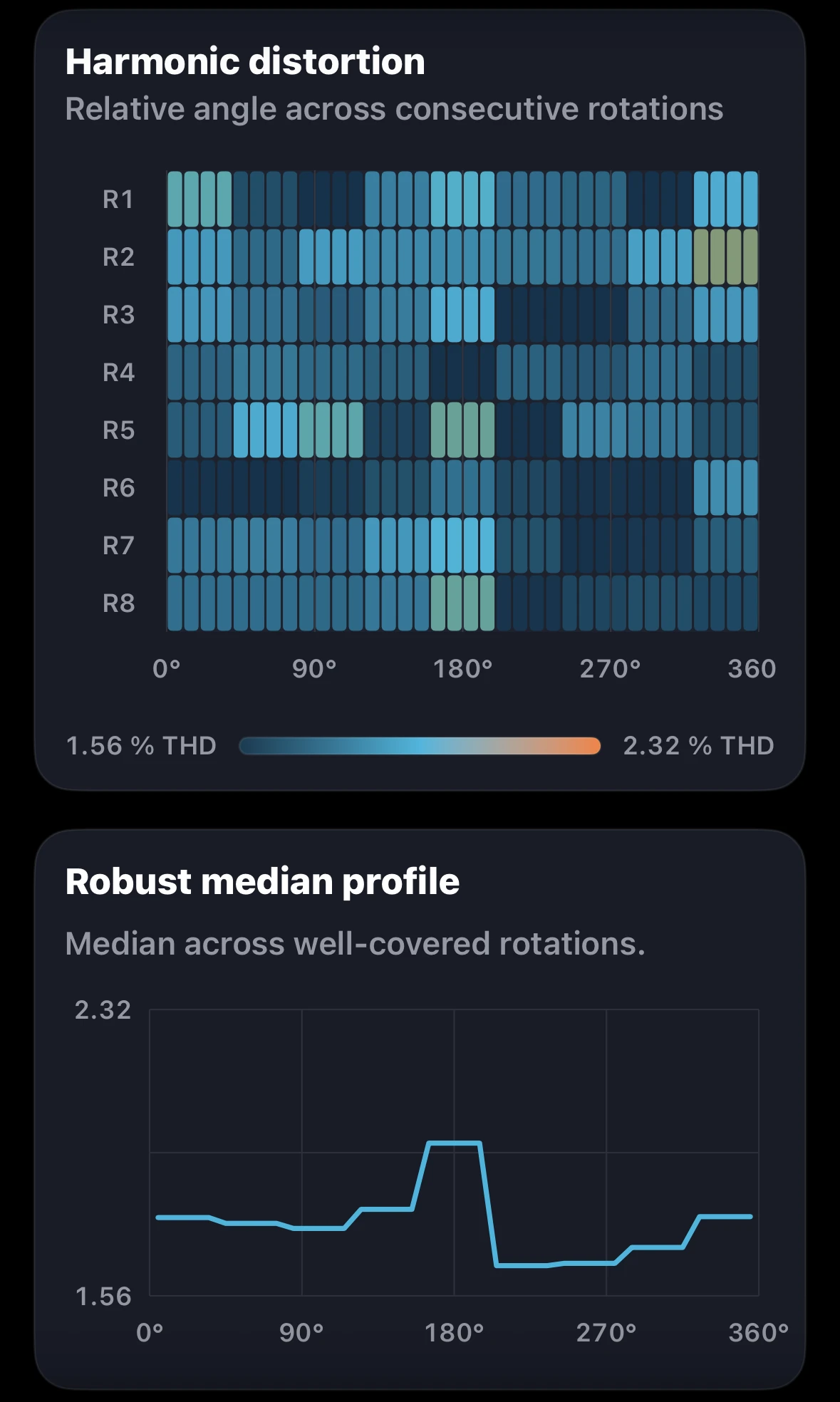Tap Median across well-covered rotations text

pyautogui.click(x=355, y=944)
